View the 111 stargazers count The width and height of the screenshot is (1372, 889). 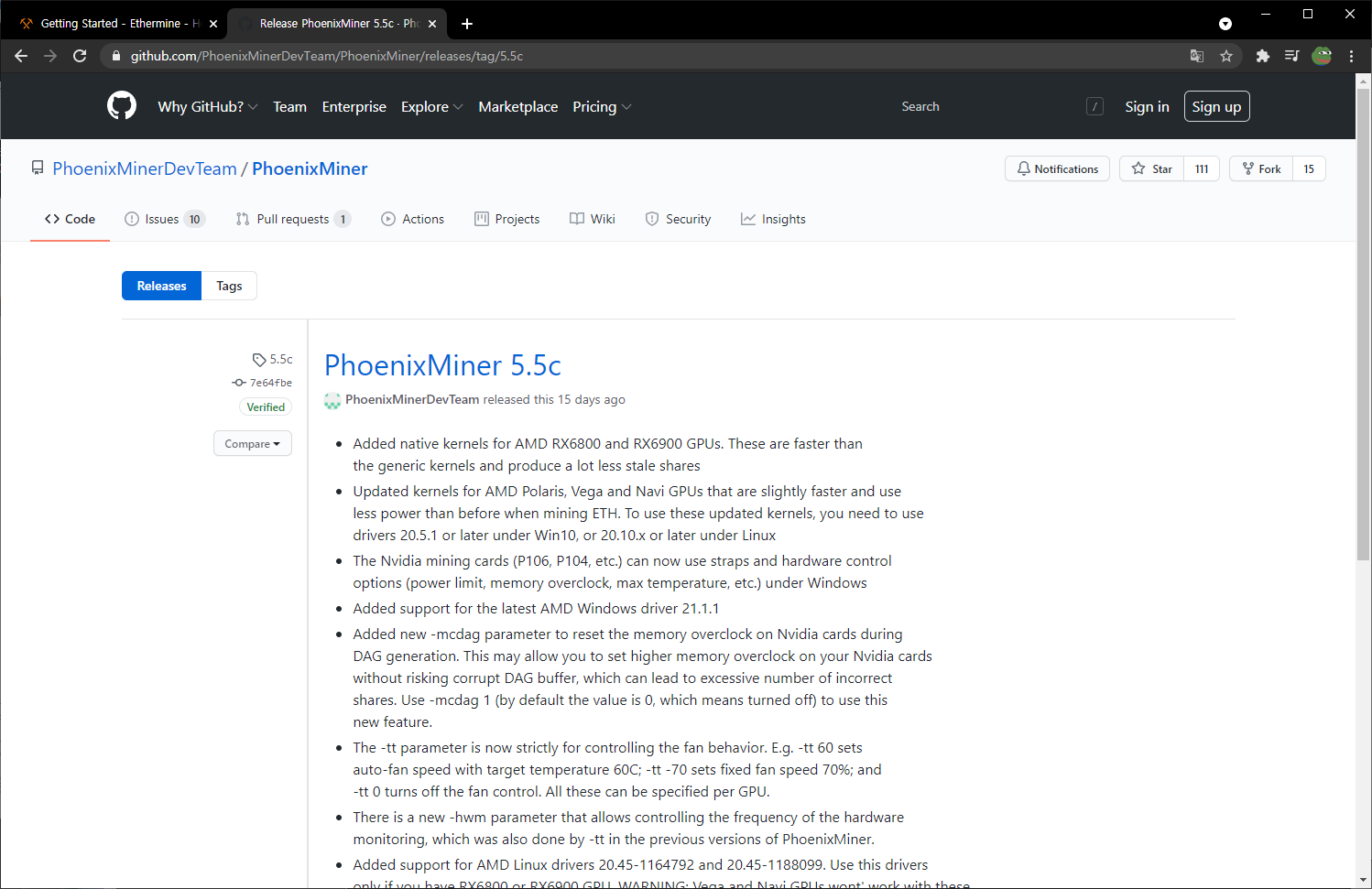pos(1202,168)
